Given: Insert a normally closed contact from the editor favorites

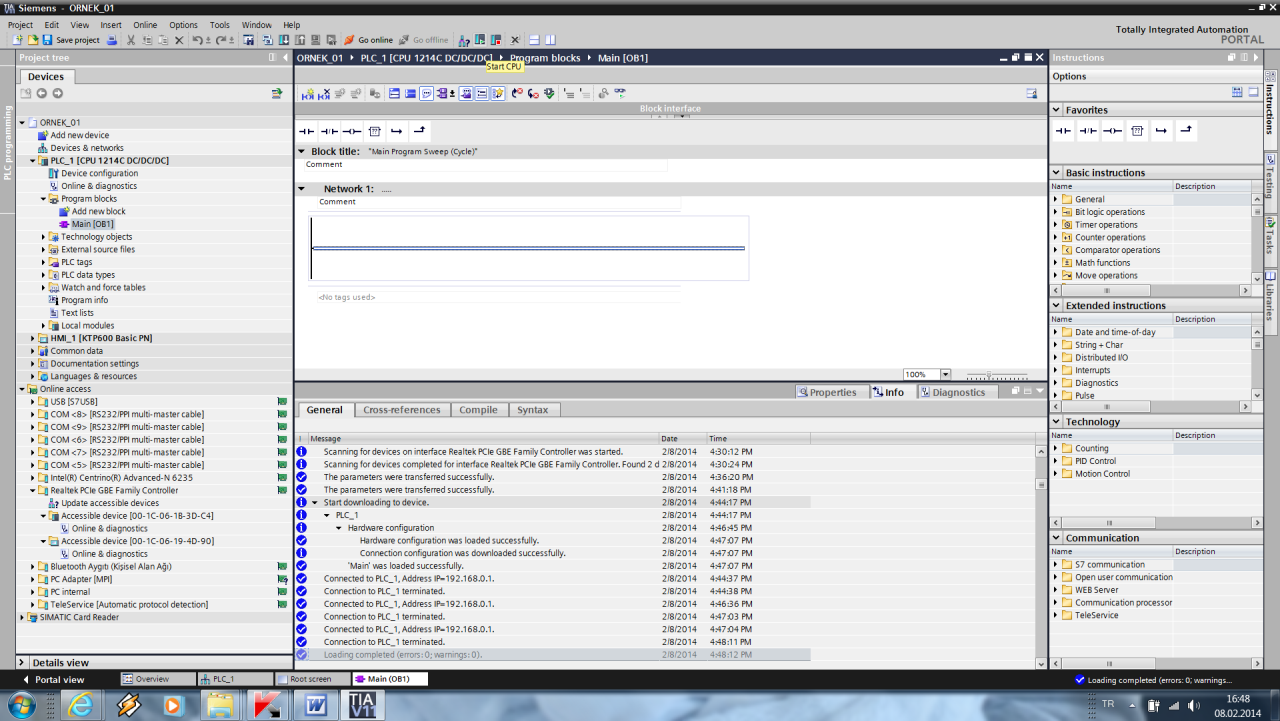Looking at the screenshot, I should (329, 131).
